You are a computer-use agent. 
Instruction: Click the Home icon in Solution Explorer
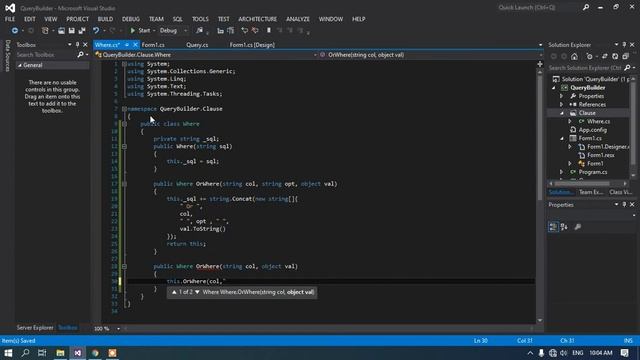pyautogui.click(x=574, y=57)
